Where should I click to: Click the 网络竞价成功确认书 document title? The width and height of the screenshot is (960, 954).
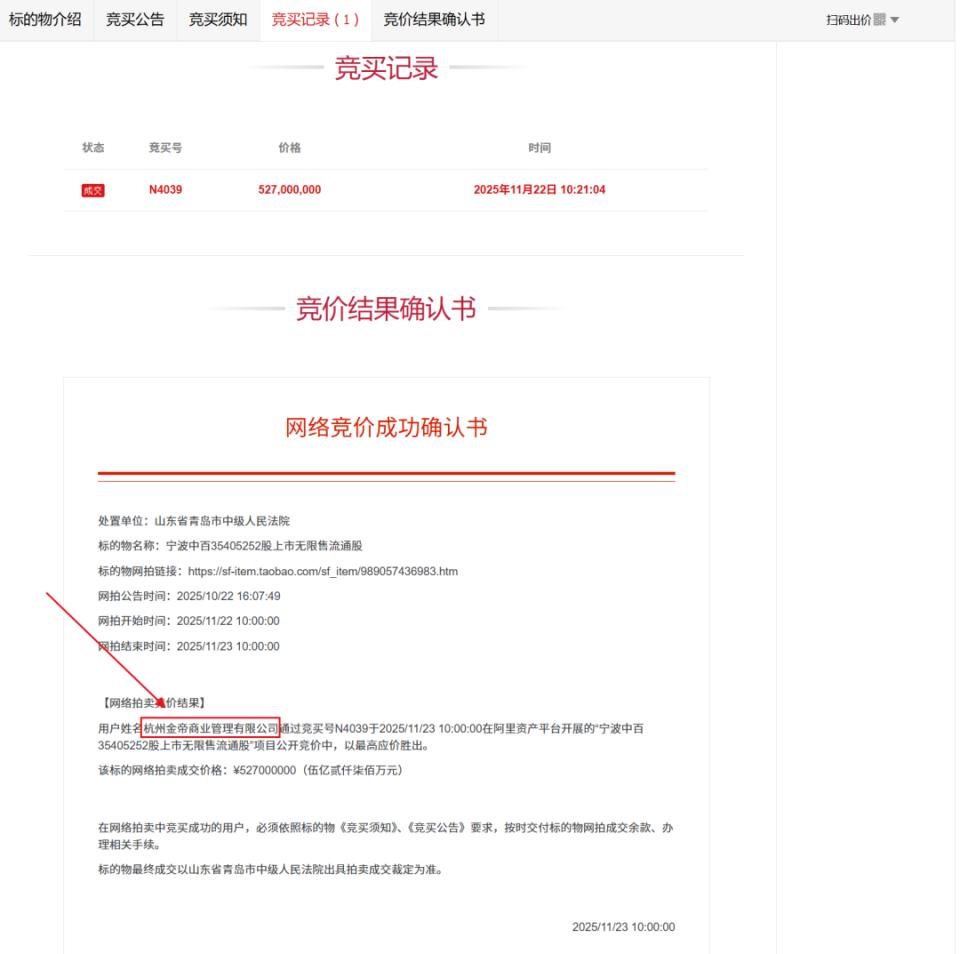[x=386, y=427]
